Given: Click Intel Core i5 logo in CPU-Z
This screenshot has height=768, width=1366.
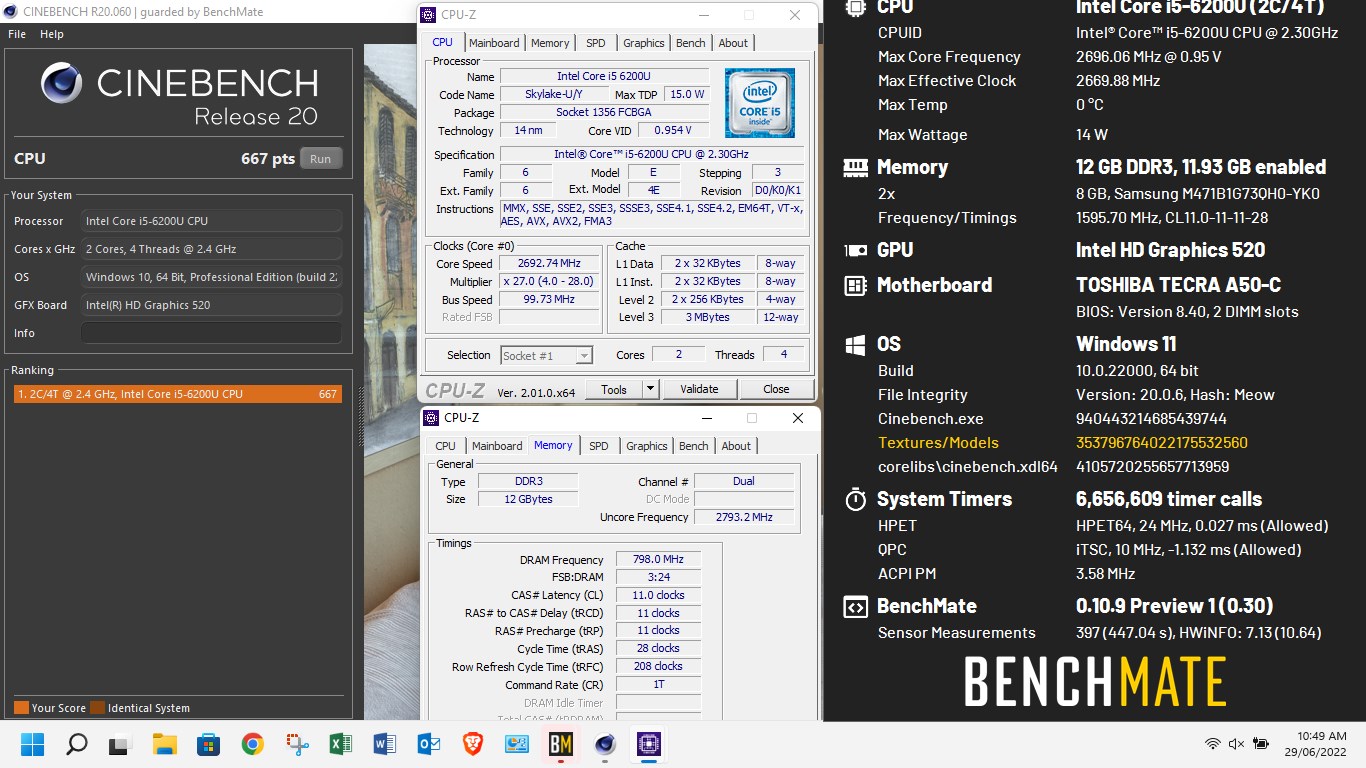Looking at the screenshot, I should [x=760, y=102].
